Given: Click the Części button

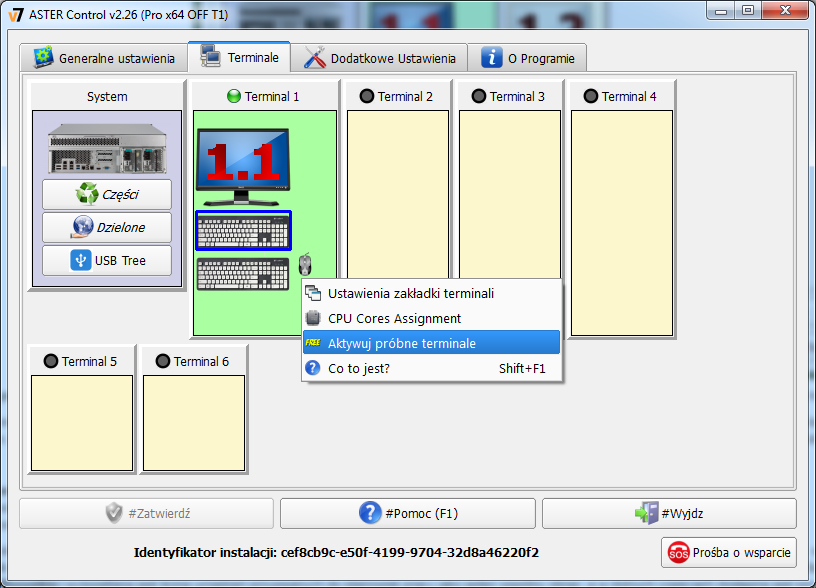Looking at the screenshot, I should [107, 195].
